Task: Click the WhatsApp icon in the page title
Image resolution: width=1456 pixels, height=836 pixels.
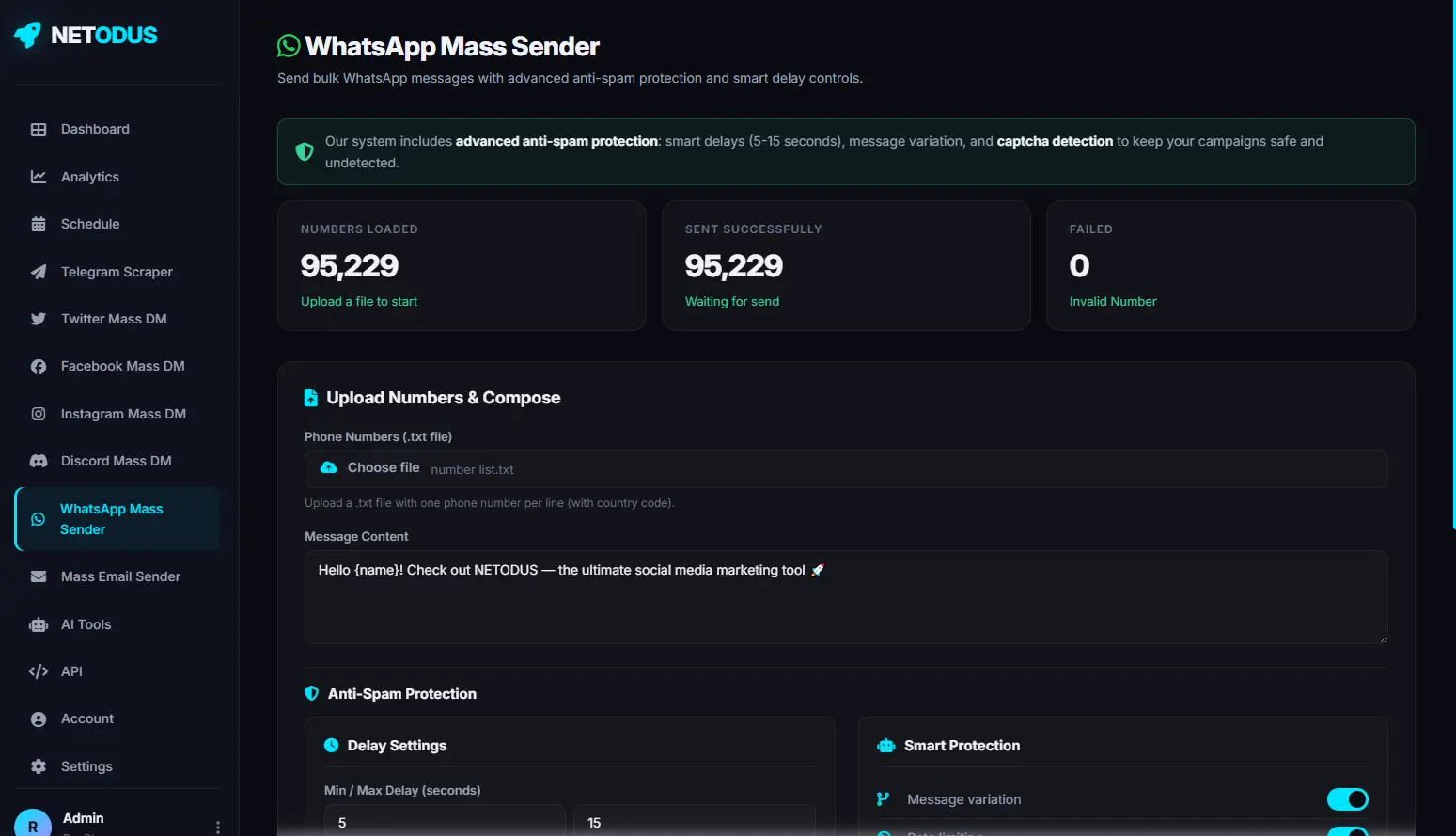Action: click(x=289, y=45)
